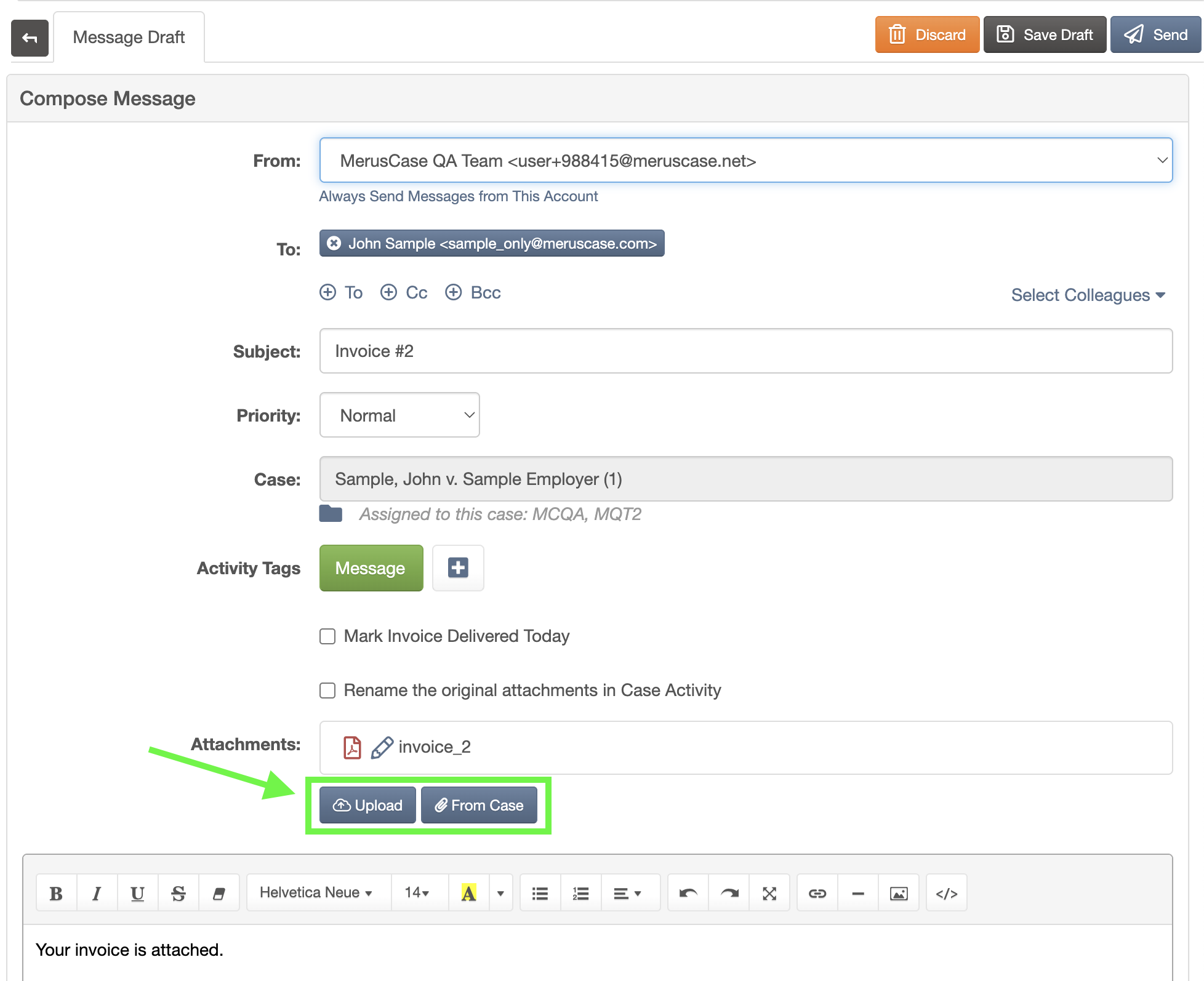The image size is (1204, 981).
Task: Toggle italic formatting
Action: pyautogui.click(x=97, y=893)
